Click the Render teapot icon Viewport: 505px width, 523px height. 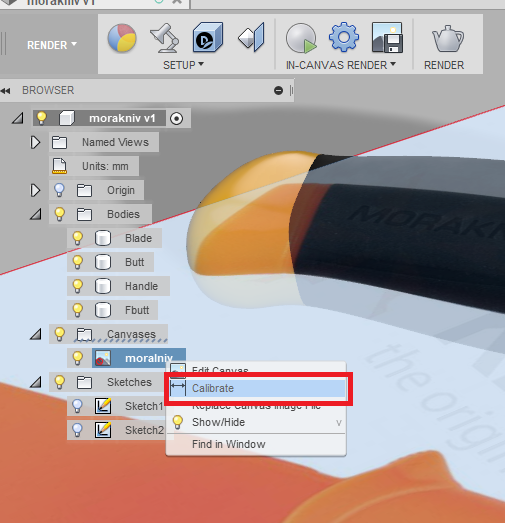[448, 38]
